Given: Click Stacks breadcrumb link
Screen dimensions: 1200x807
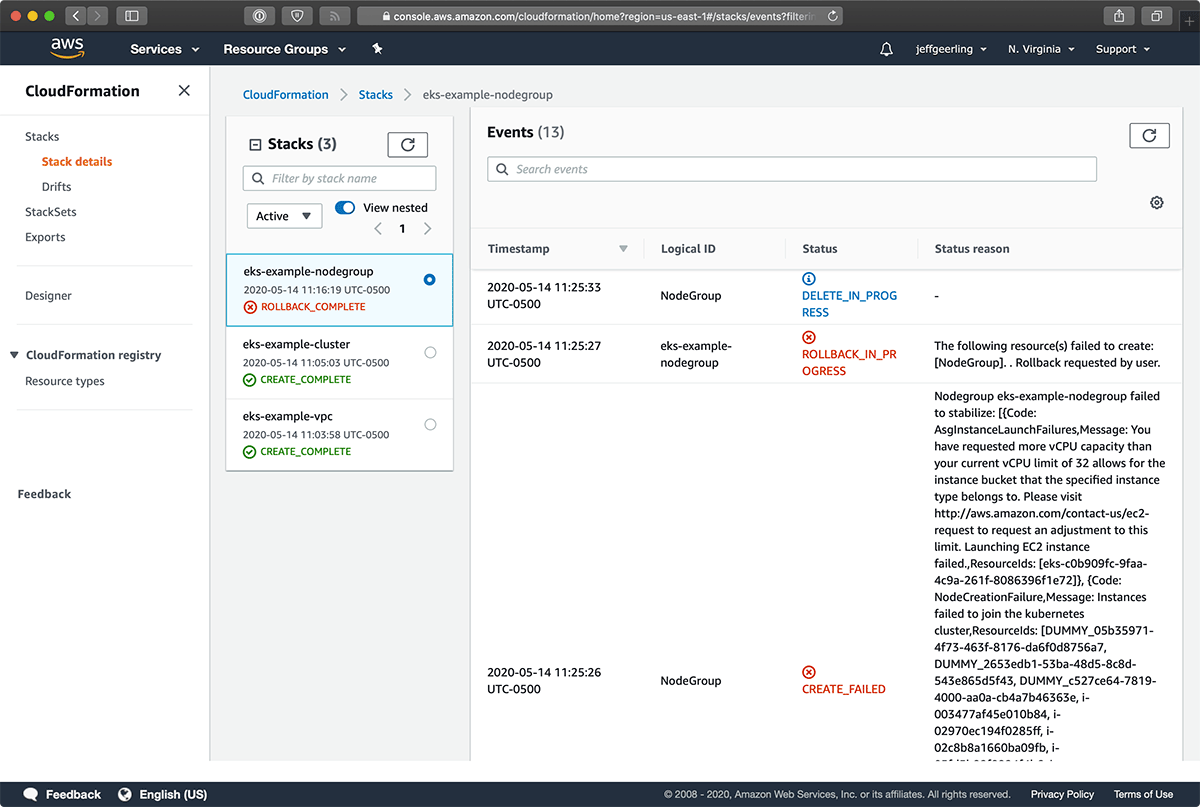Looking at the screenshot, I should 376,95.
